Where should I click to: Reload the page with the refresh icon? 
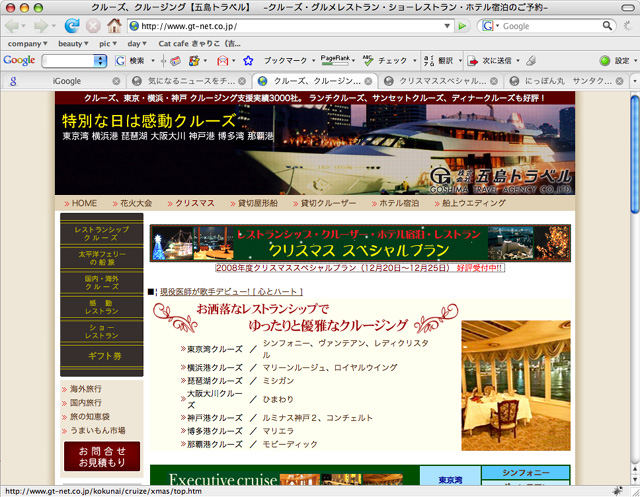point(72,26)
